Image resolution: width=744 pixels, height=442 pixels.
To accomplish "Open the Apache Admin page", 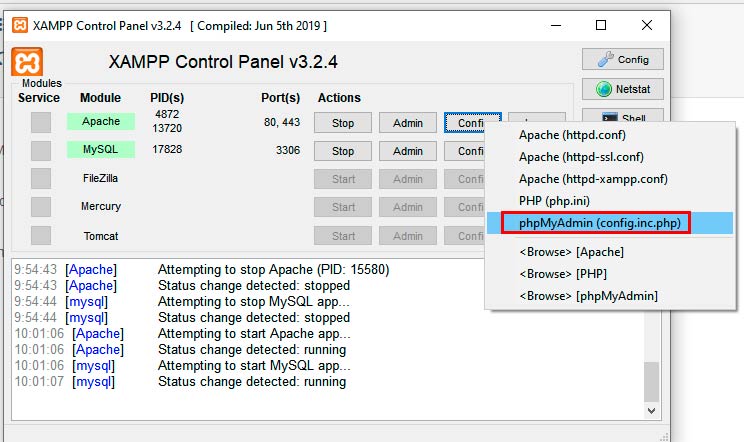I will pos(408,123).
